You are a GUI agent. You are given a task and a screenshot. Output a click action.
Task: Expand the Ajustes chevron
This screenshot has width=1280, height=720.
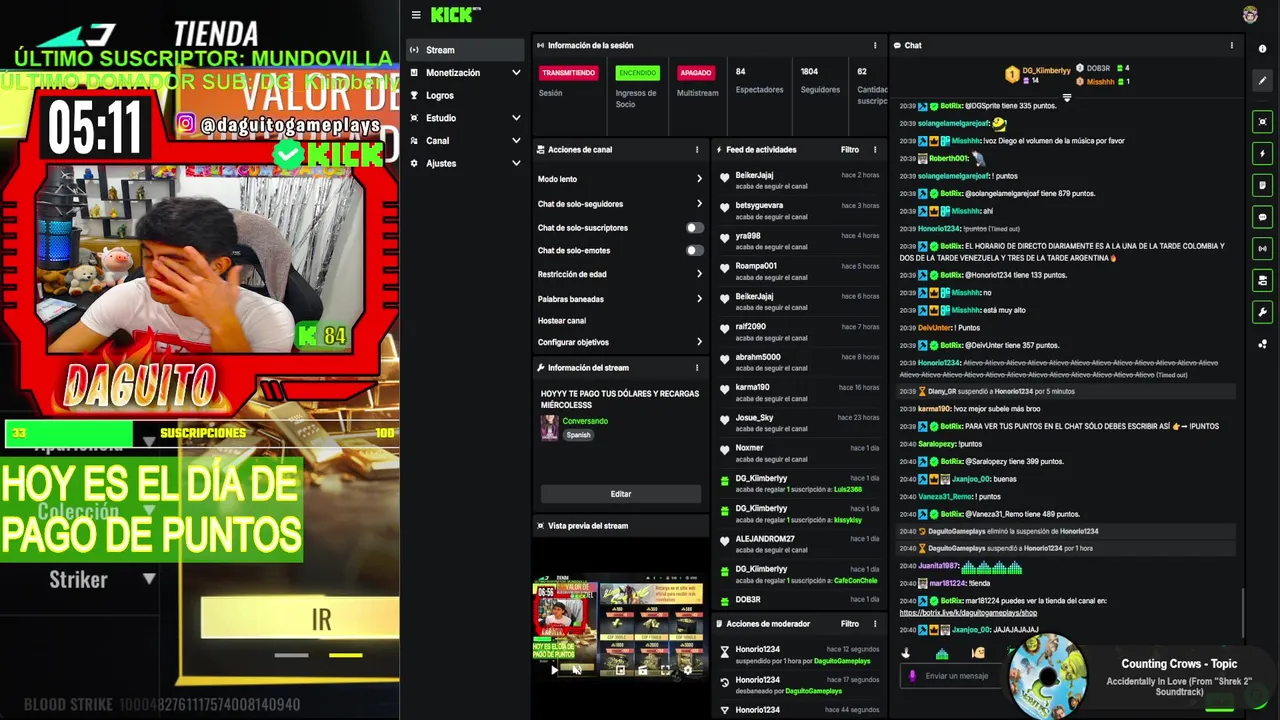click(516, 163)
